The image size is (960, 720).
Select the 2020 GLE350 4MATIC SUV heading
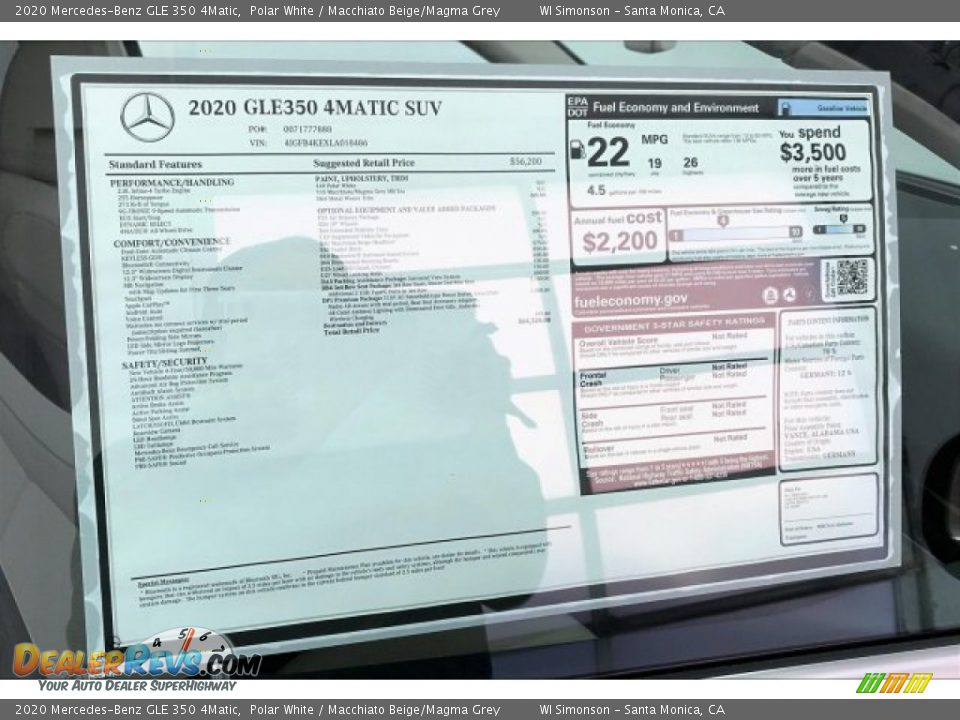pyautogui.click(x=315, y=108)
